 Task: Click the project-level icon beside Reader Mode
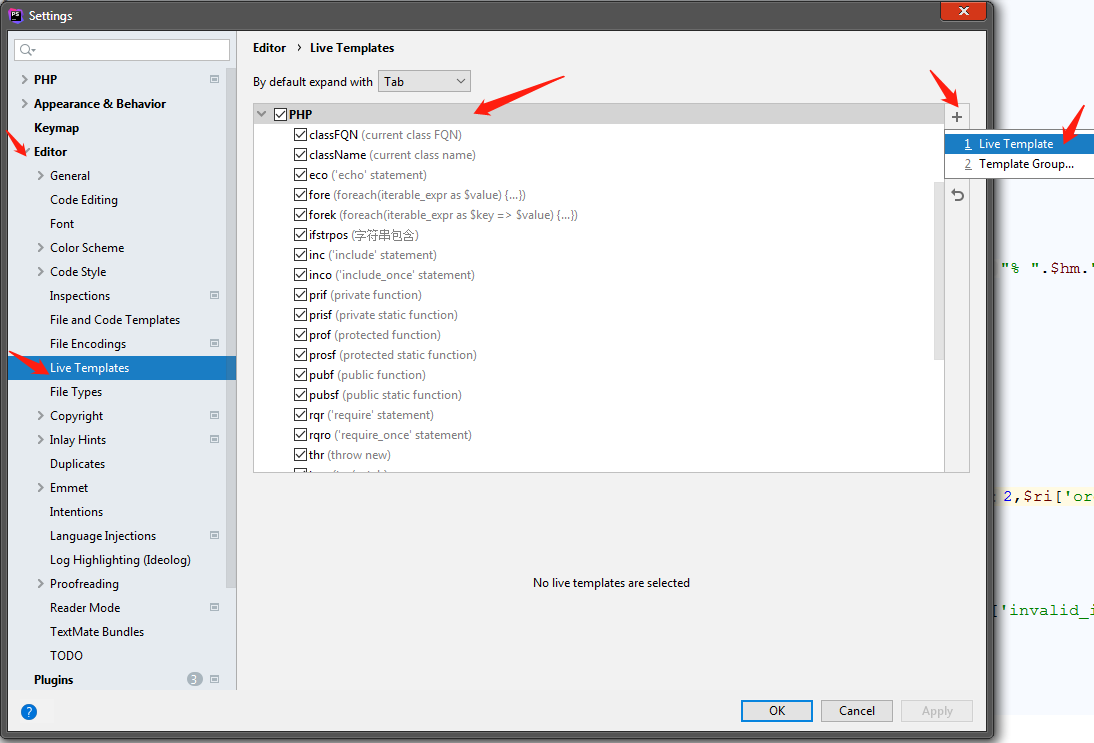click(x=214, y=608)
